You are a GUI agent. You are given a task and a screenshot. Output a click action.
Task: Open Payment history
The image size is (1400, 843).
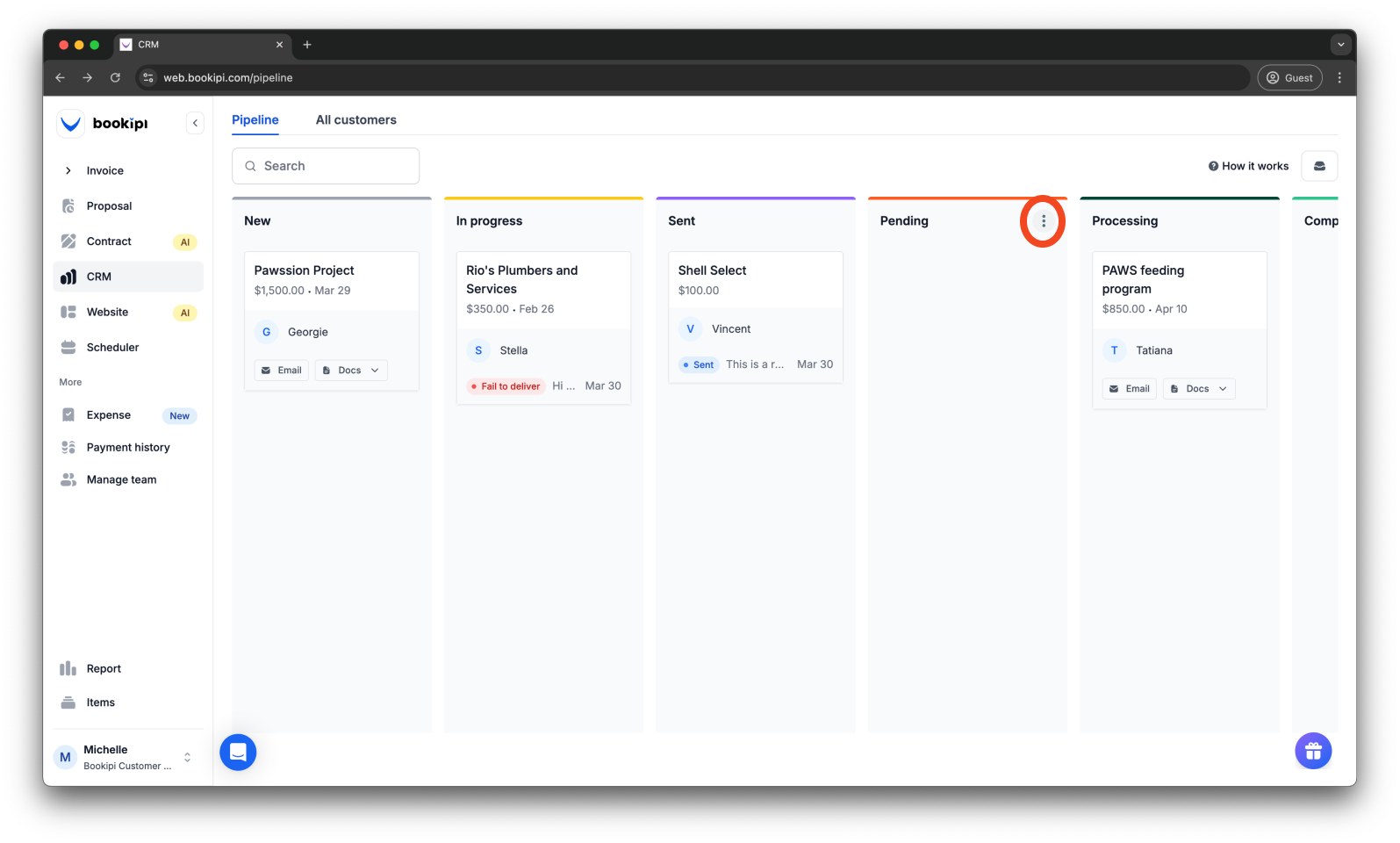[128, 448]
